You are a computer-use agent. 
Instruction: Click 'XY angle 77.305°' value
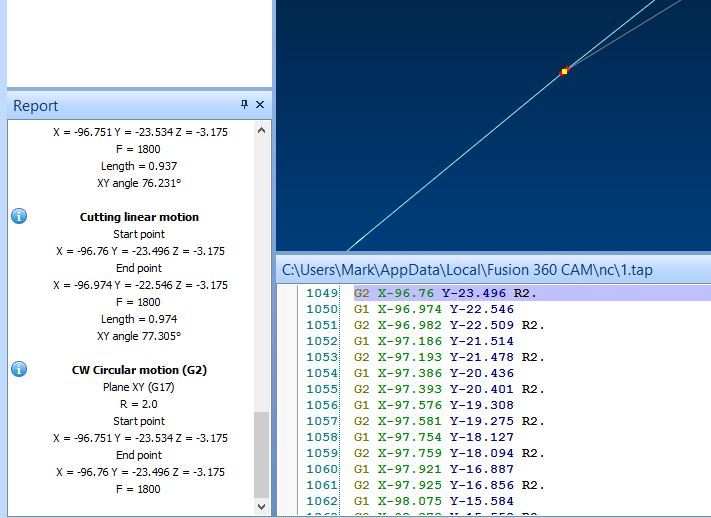139,336
